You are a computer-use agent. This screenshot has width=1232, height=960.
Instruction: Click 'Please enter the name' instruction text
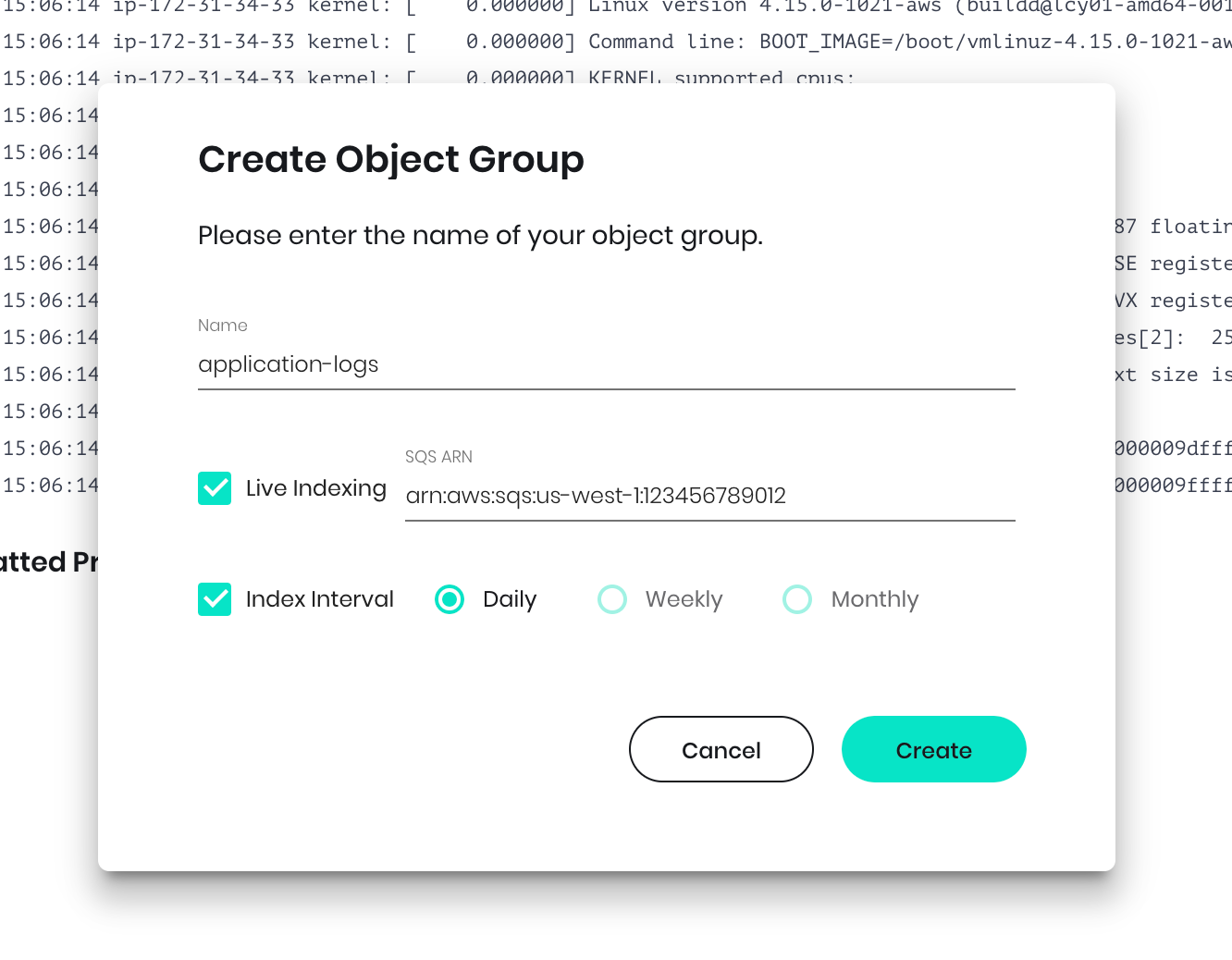[x=480, y=237]
